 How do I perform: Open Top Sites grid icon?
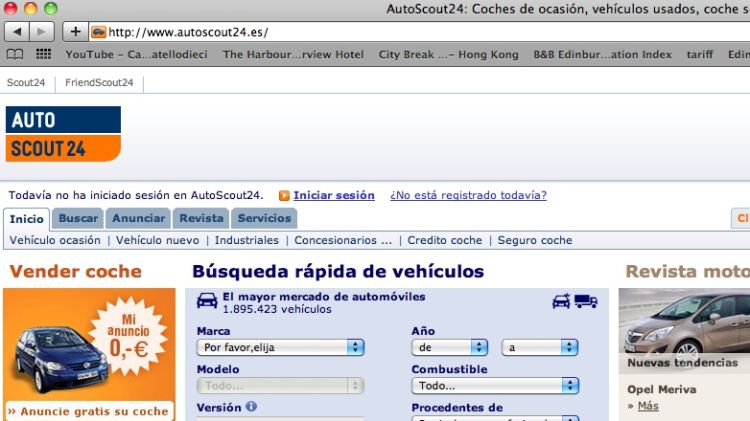(44, 54)
